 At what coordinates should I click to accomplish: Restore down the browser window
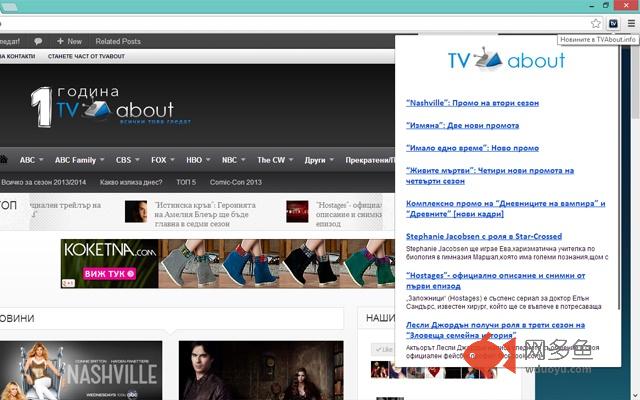tap(606, 6)
